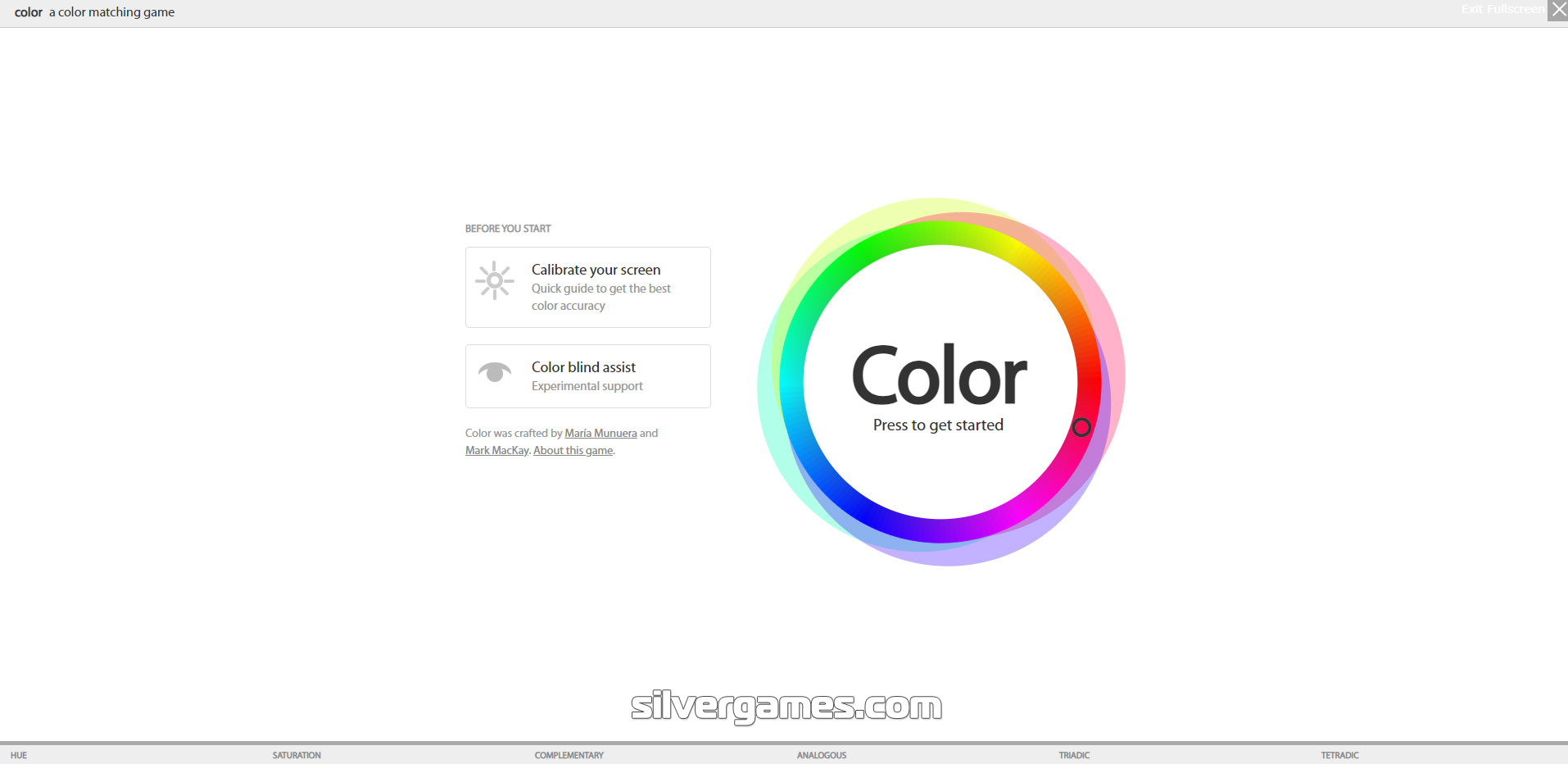Image resolution: width=1568 pixels, height=764 pixels.
Task: Click the 'color' logo in the header
Action: pyautogui.click(x=29, y=12)
